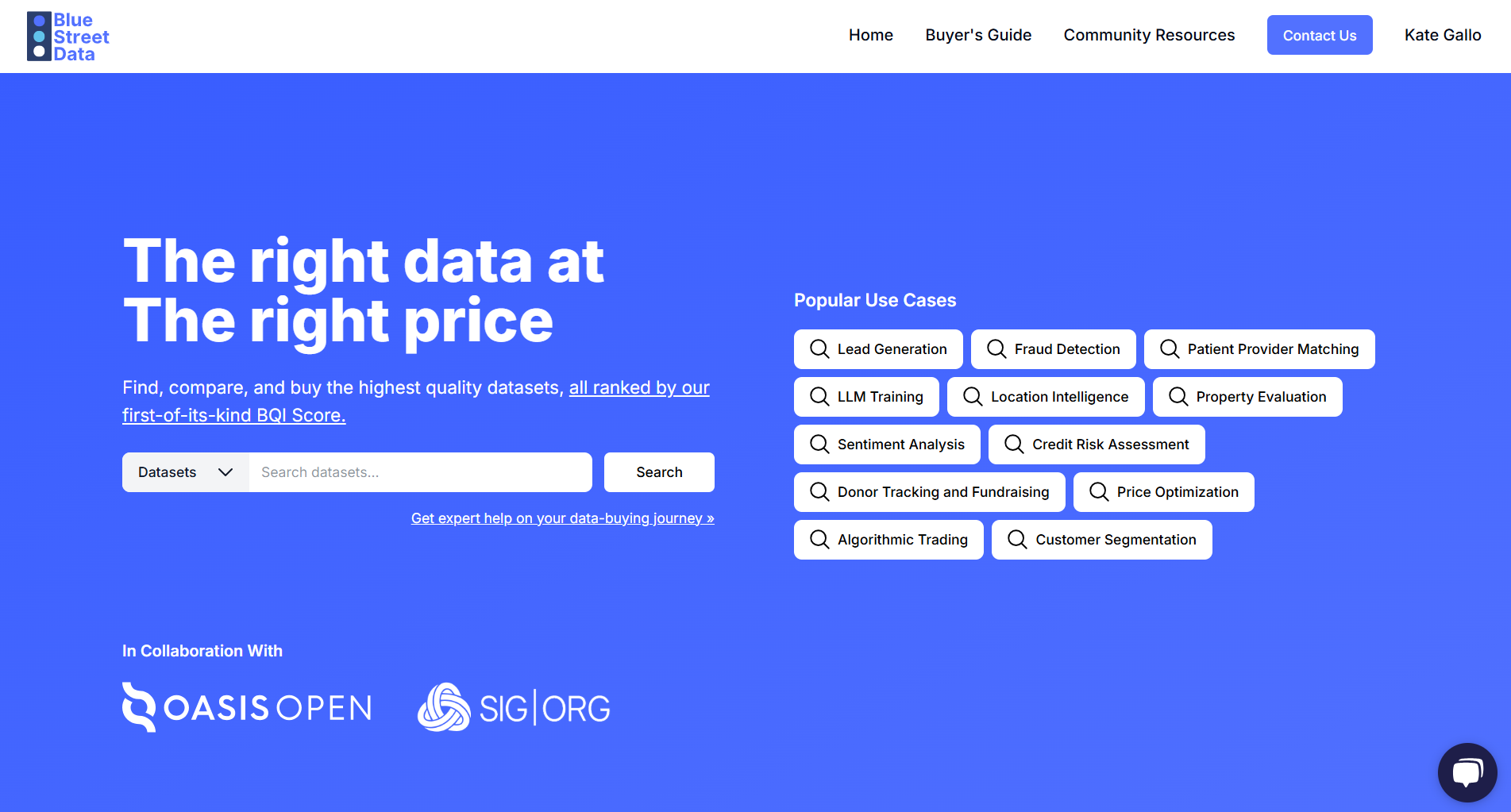Click the Blue Street Data logo
Screen dimensions: 1511x812
click(x=67, y=36)
